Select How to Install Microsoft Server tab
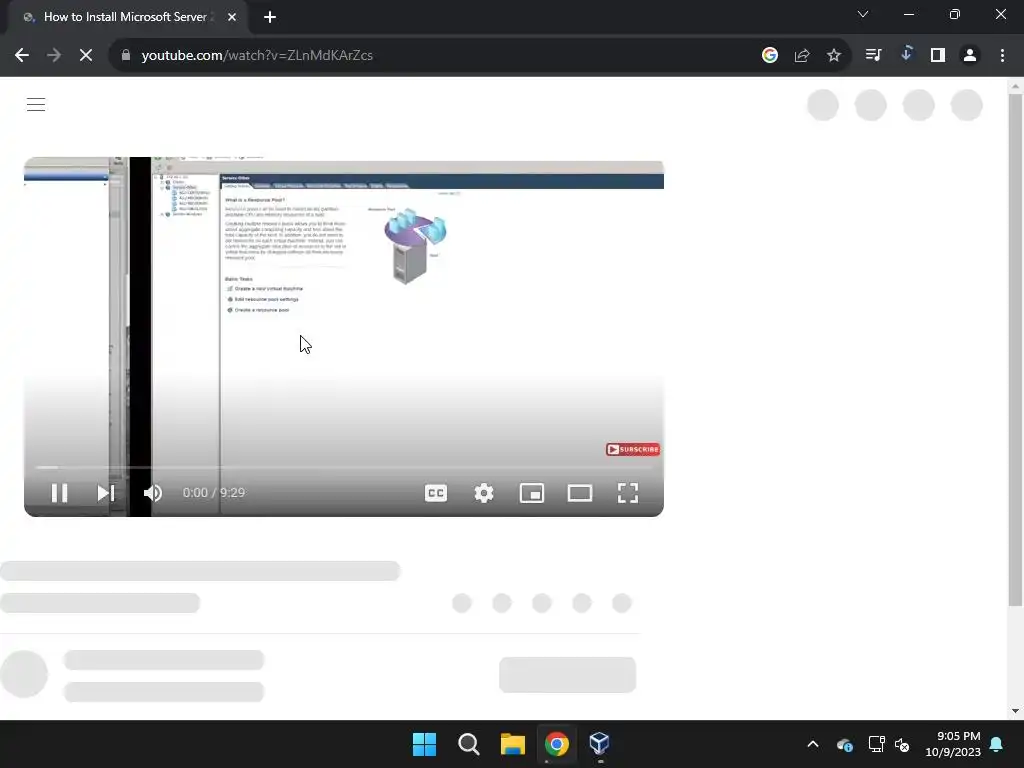 tap(124, 17)
